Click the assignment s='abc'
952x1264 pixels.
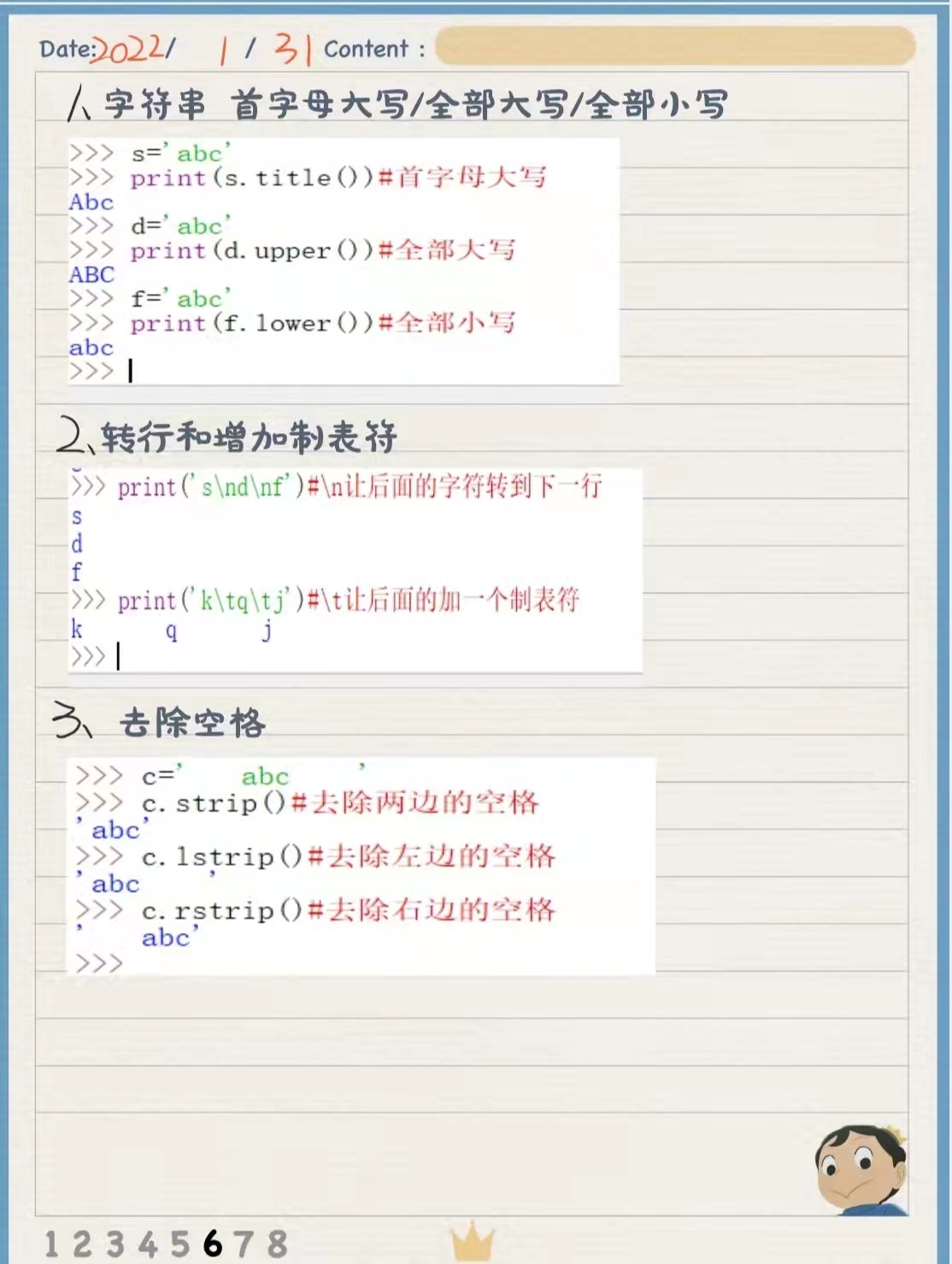click(x=181, y=154)
